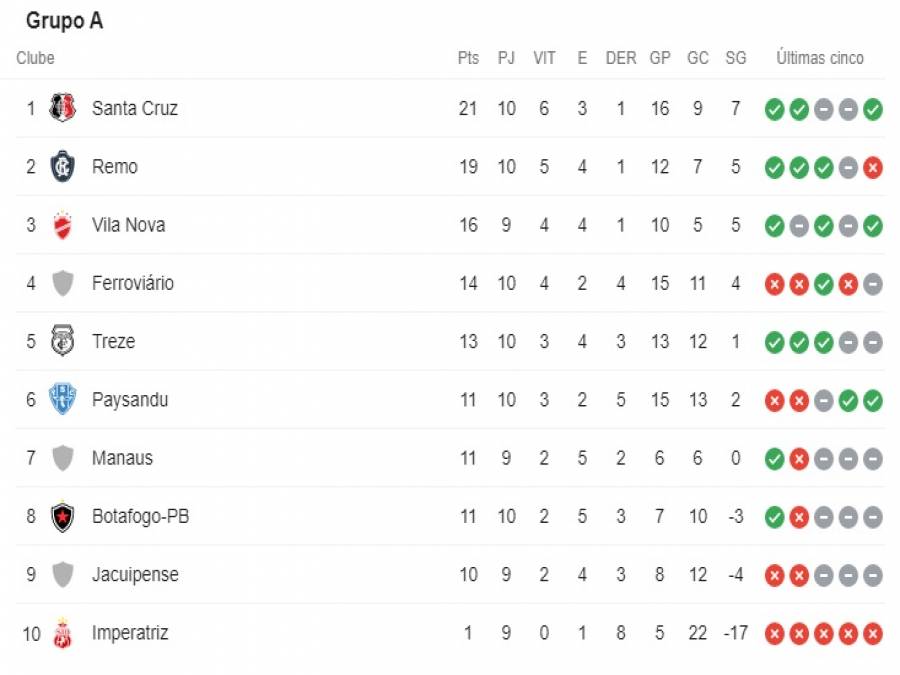Click the Botafogo-PB club crest
The image size is (900, 675).
pos(63,516)
